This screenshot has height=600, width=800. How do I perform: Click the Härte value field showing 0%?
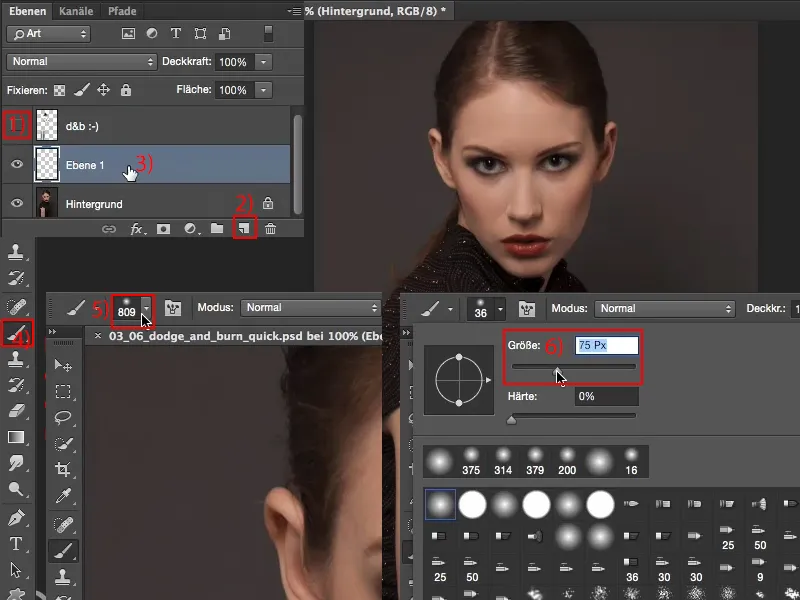tap(605, 397)
